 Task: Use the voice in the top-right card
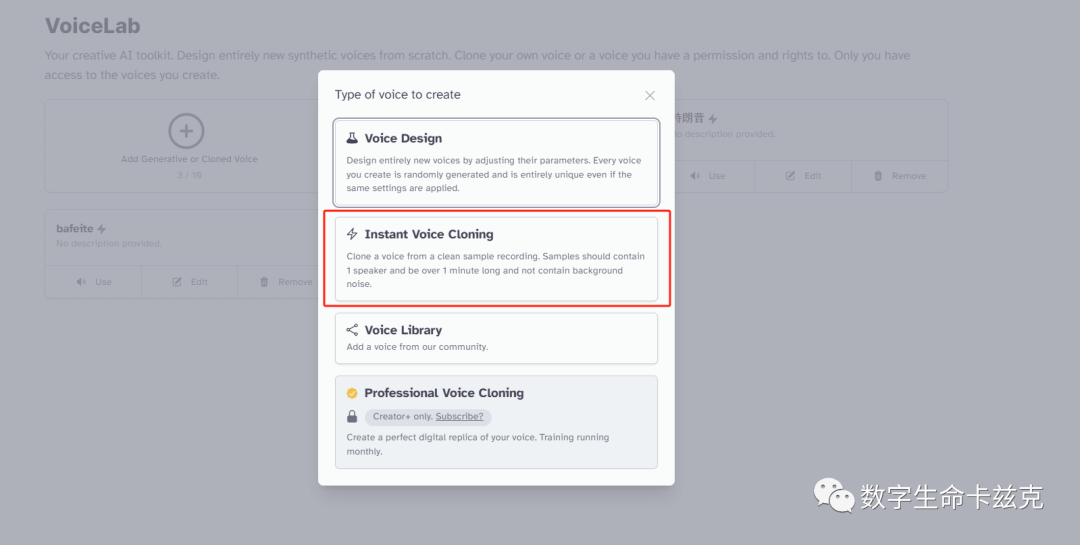[709, 176]
